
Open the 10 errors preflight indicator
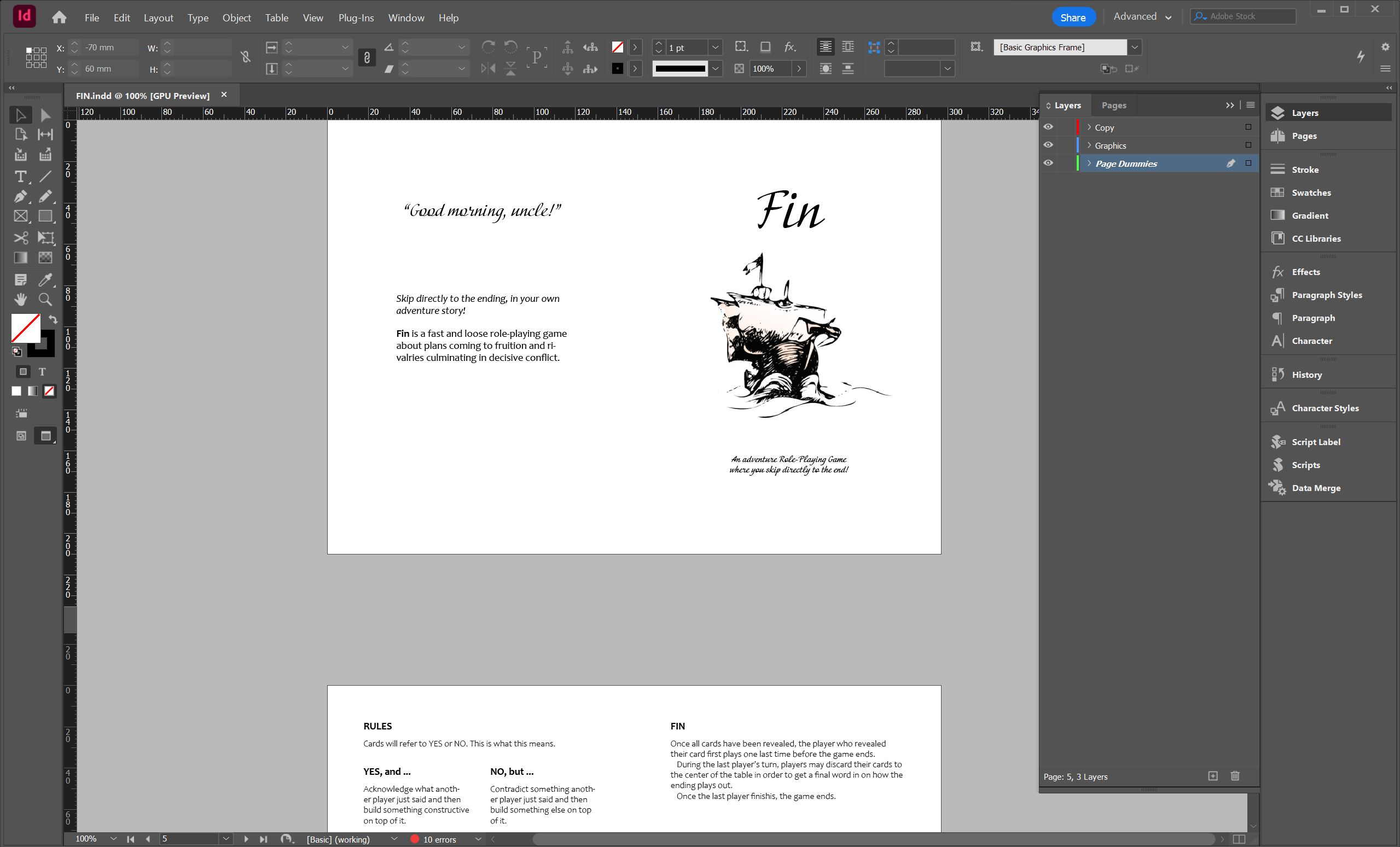tap(439, 839)
